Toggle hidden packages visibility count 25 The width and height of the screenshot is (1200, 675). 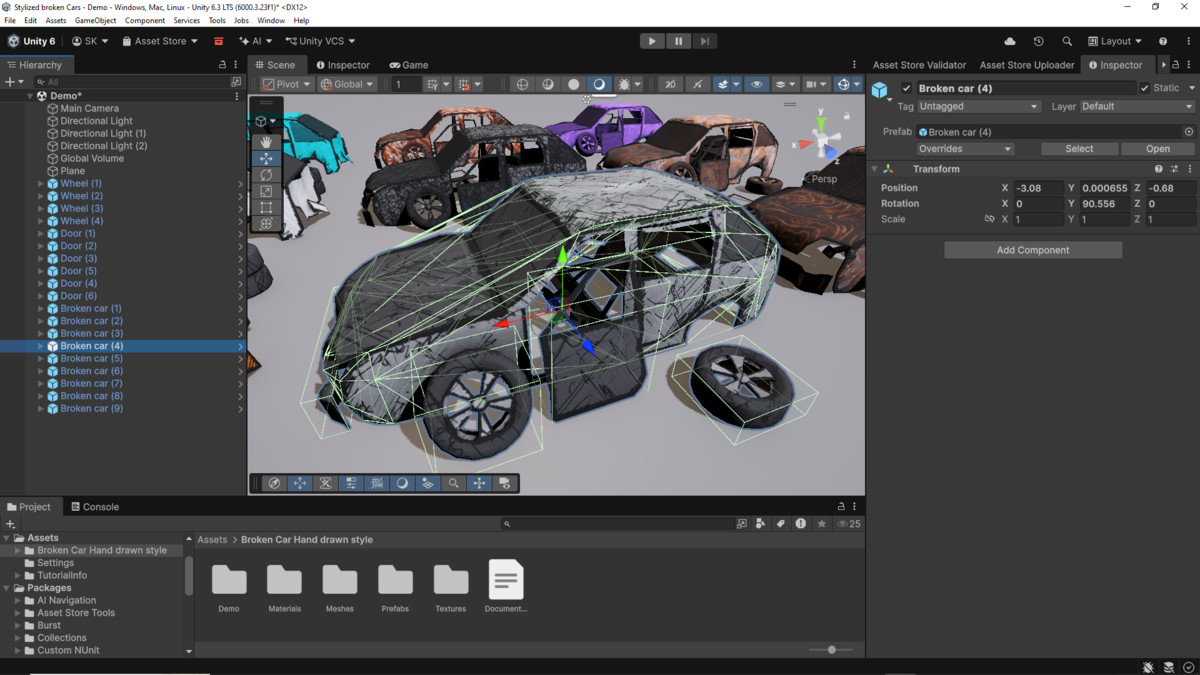click(x=849, y=523)
